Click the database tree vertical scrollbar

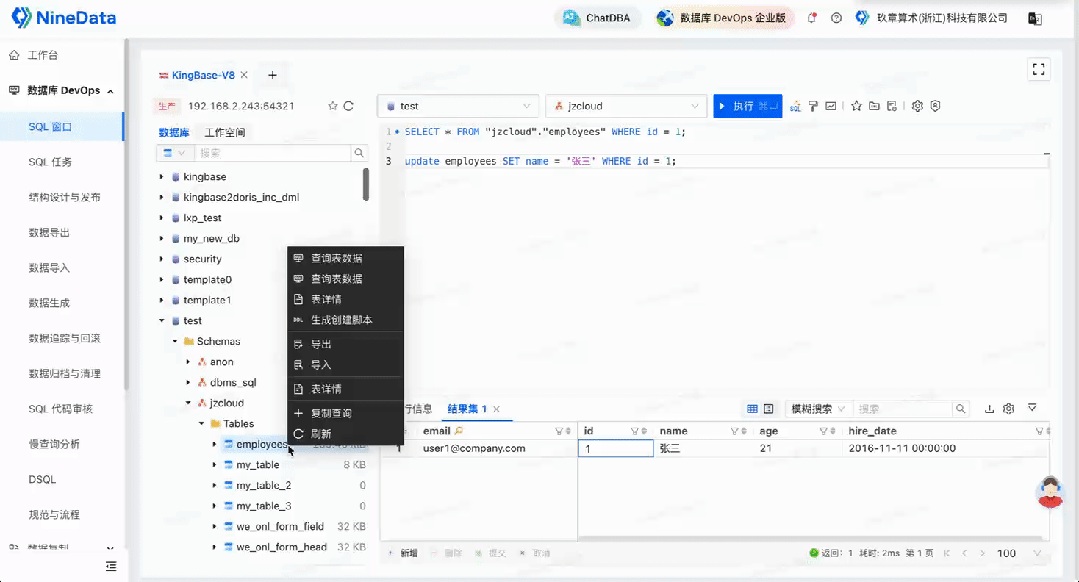(x=365, y=184)
